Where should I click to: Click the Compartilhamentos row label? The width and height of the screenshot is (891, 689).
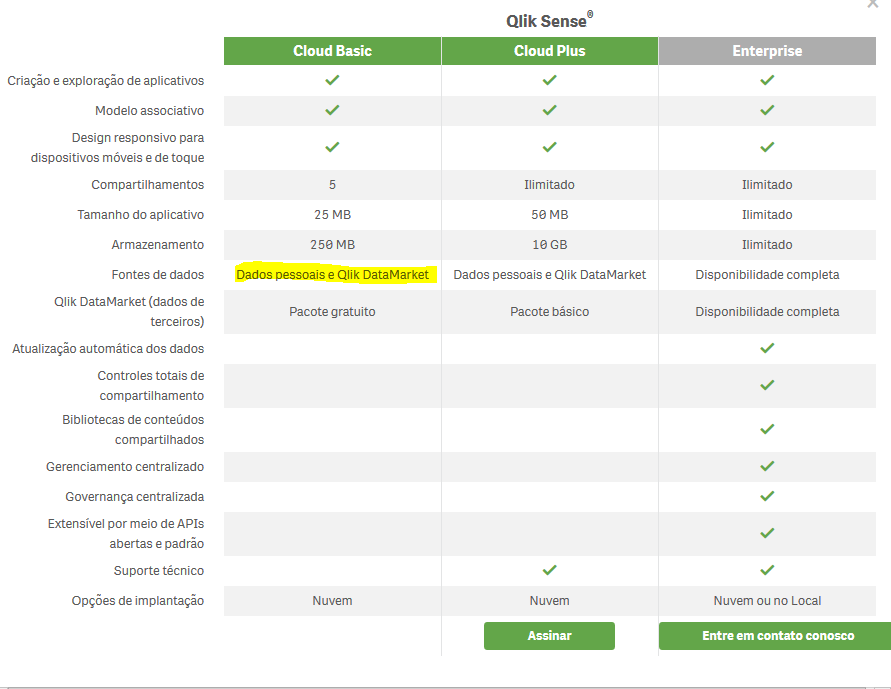tap(148, 185)
